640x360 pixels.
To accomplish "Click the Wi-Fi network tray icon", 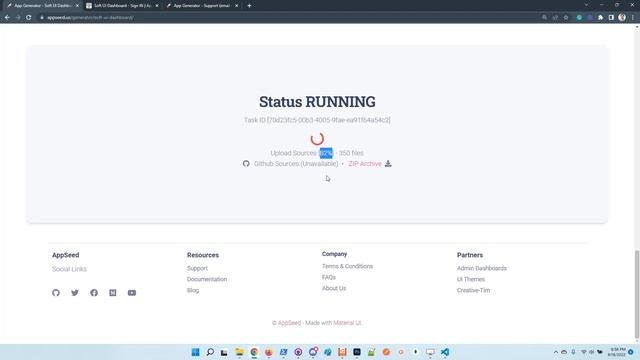I will [584, 352].
